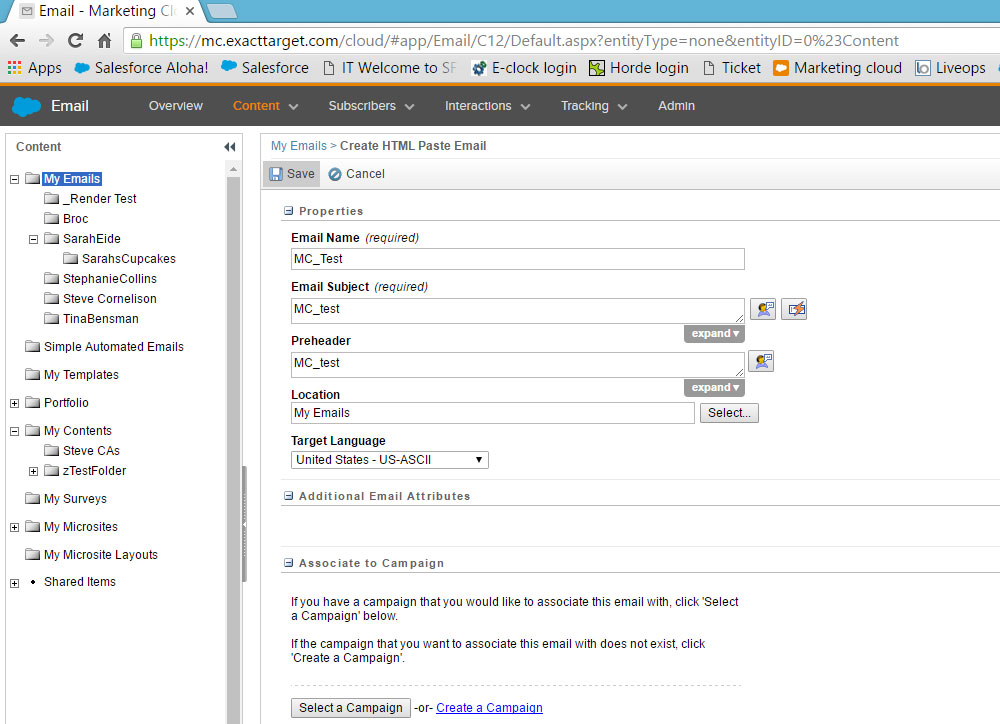Collapse Additional Email Attributes section
The height and width of the screenshot is (724, 1000).
pos(288,496)
